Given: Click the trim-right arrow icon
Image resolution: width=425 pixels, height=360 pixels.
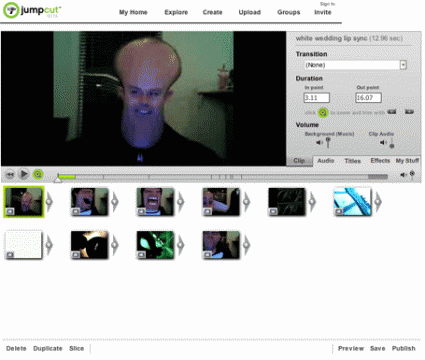Looking at the screenshot, I should [x=409, y=112].
